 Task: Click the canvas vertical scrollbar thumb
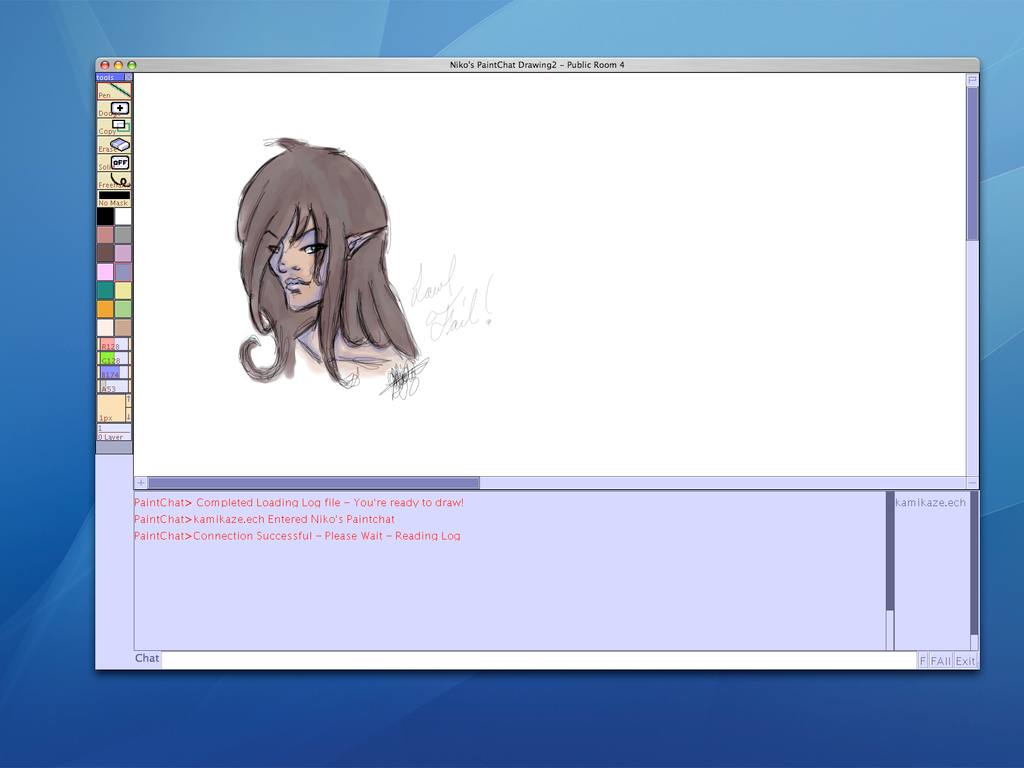[x=972, y=163]
